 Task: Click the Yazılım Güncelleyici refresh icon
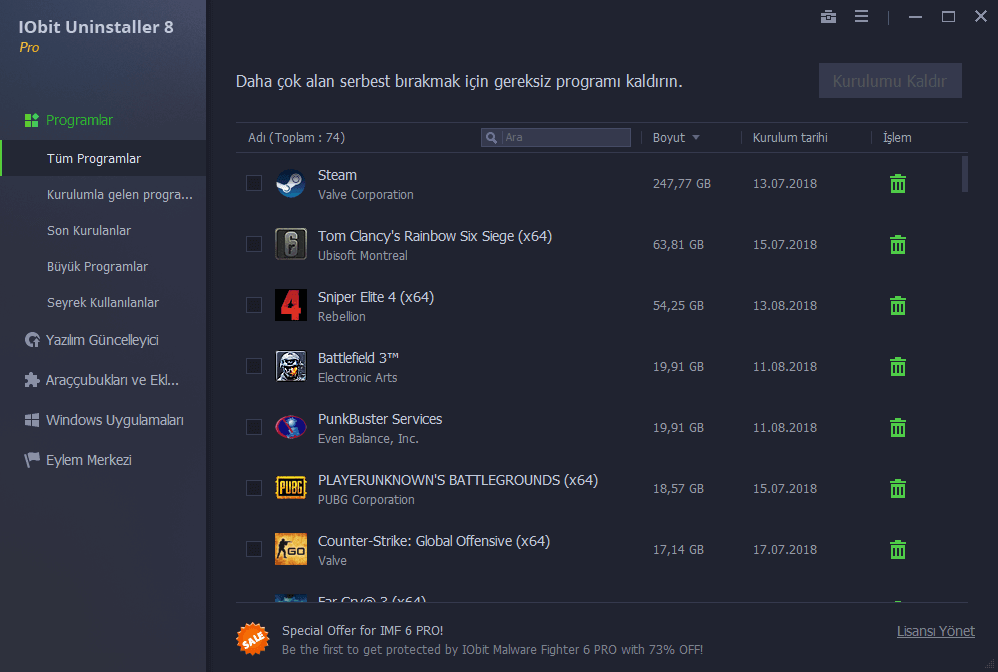click(32, 340)
